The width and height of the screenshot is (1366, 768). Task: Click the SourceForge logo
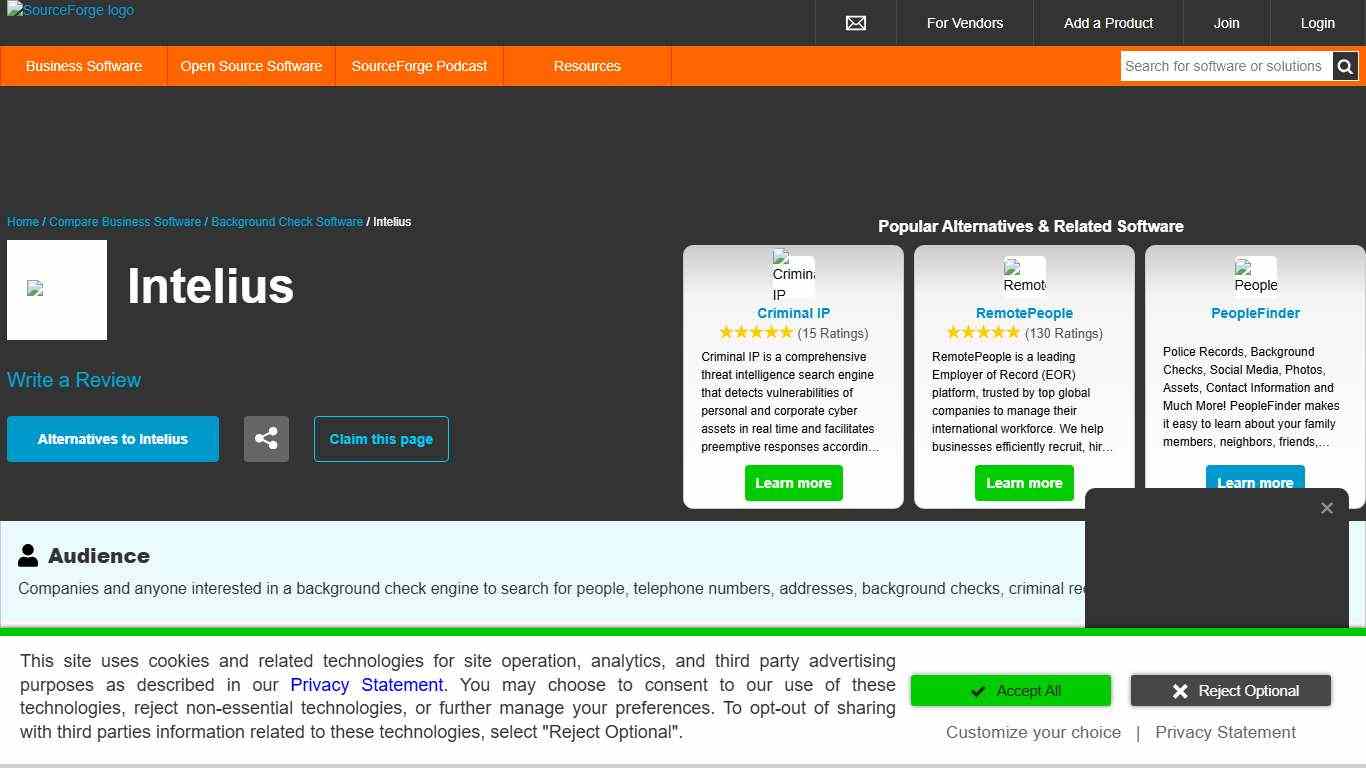point(70,11)
